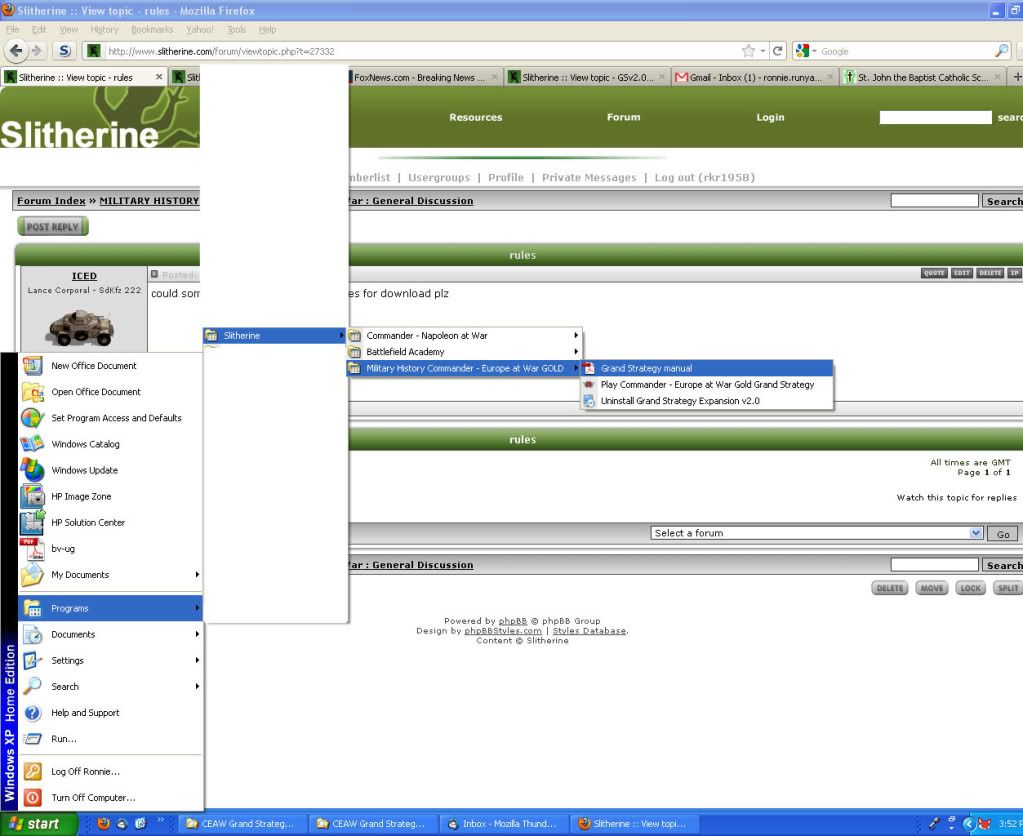1023x836 pixels.
Task: Open HP Solution Center icon
Action: (32, 522)
